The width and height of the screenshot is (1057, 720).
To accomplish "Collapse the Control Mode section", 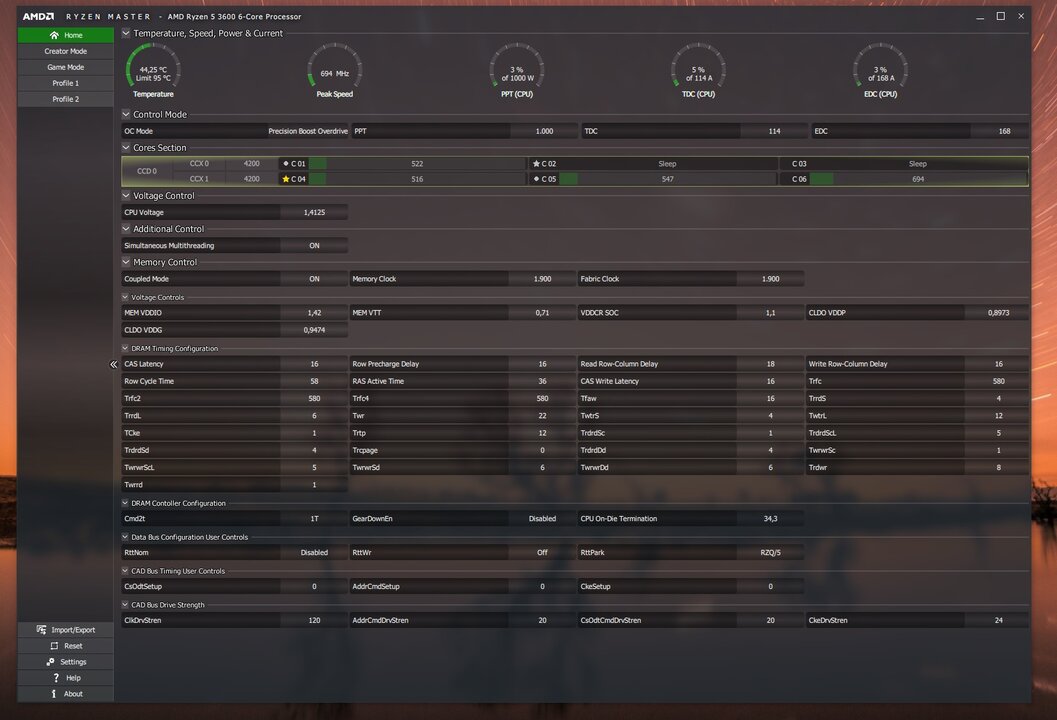I will coord(126,114).
